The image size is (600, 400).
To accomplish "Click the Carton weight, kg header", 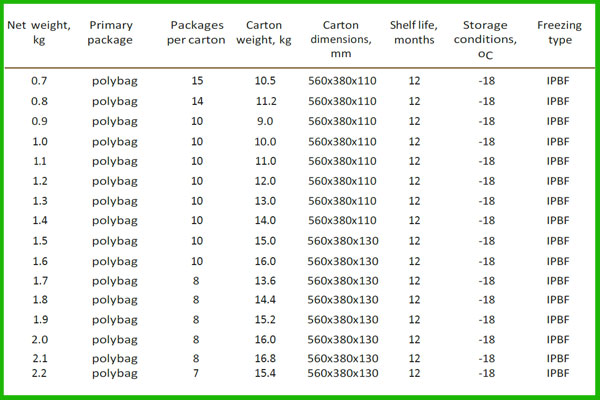I will [x=264, y=32].
